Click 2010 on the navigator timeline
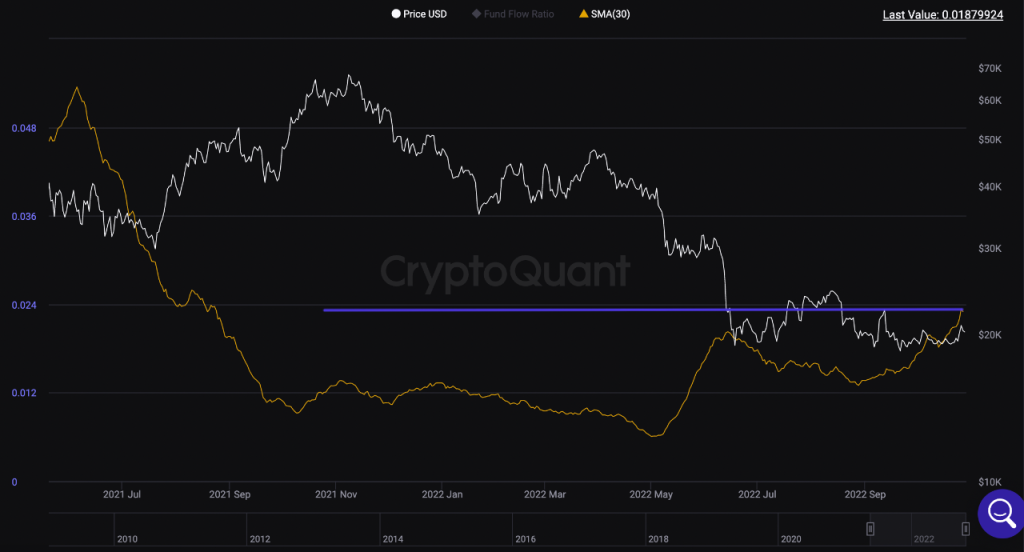Image resolution: width=1024 pixels, height=552 pixels. pos(127,539)
